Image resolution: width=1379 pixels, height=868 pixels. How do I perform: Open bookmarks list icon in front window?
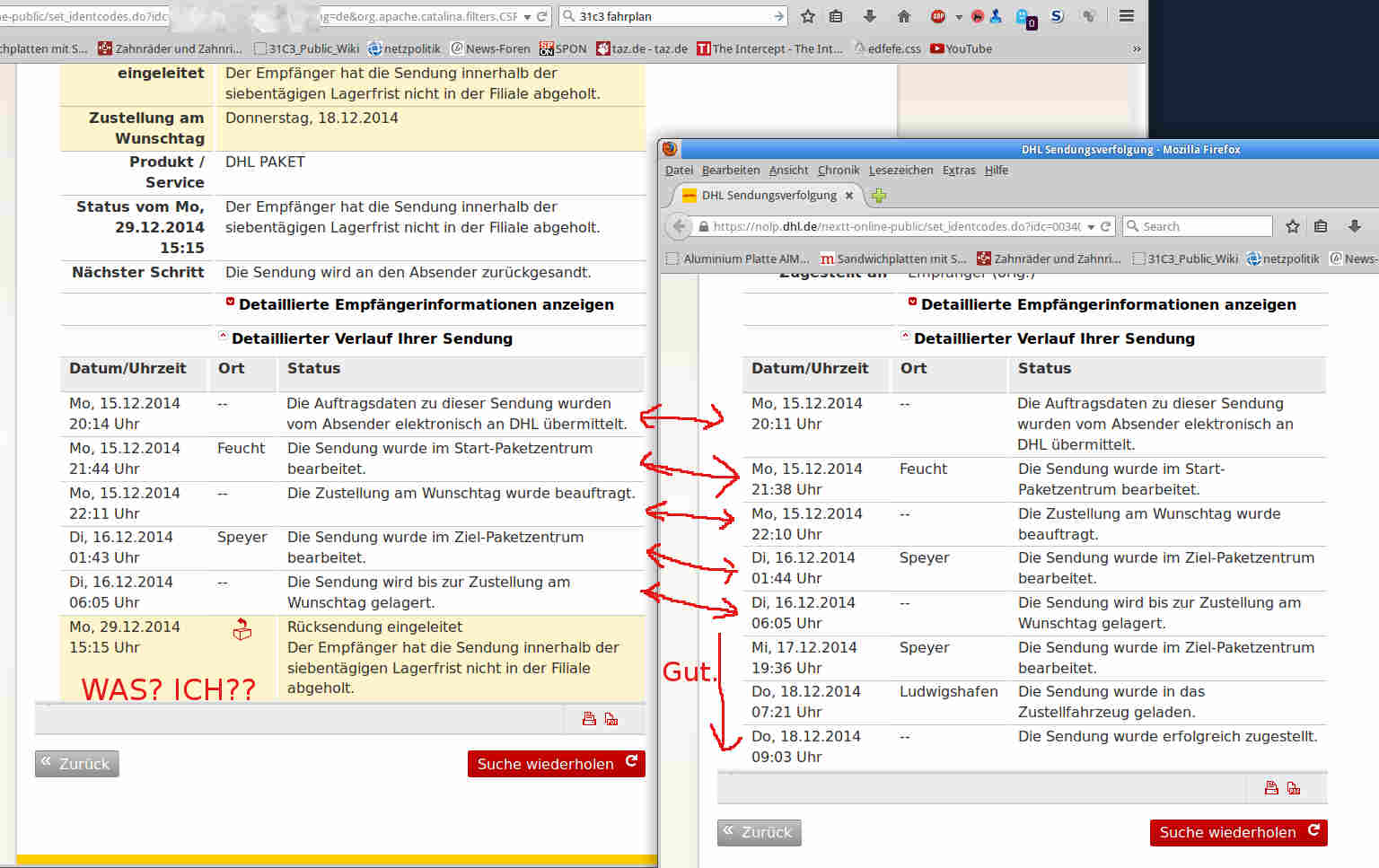coord(1321,226)
